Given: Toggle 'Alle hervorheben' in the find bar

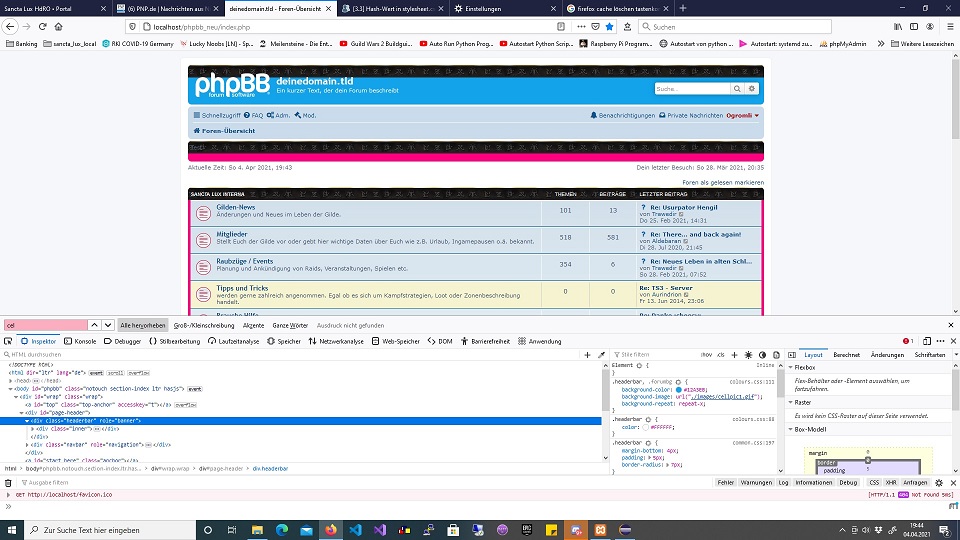Looking at the screenshot, I should 143,325.
